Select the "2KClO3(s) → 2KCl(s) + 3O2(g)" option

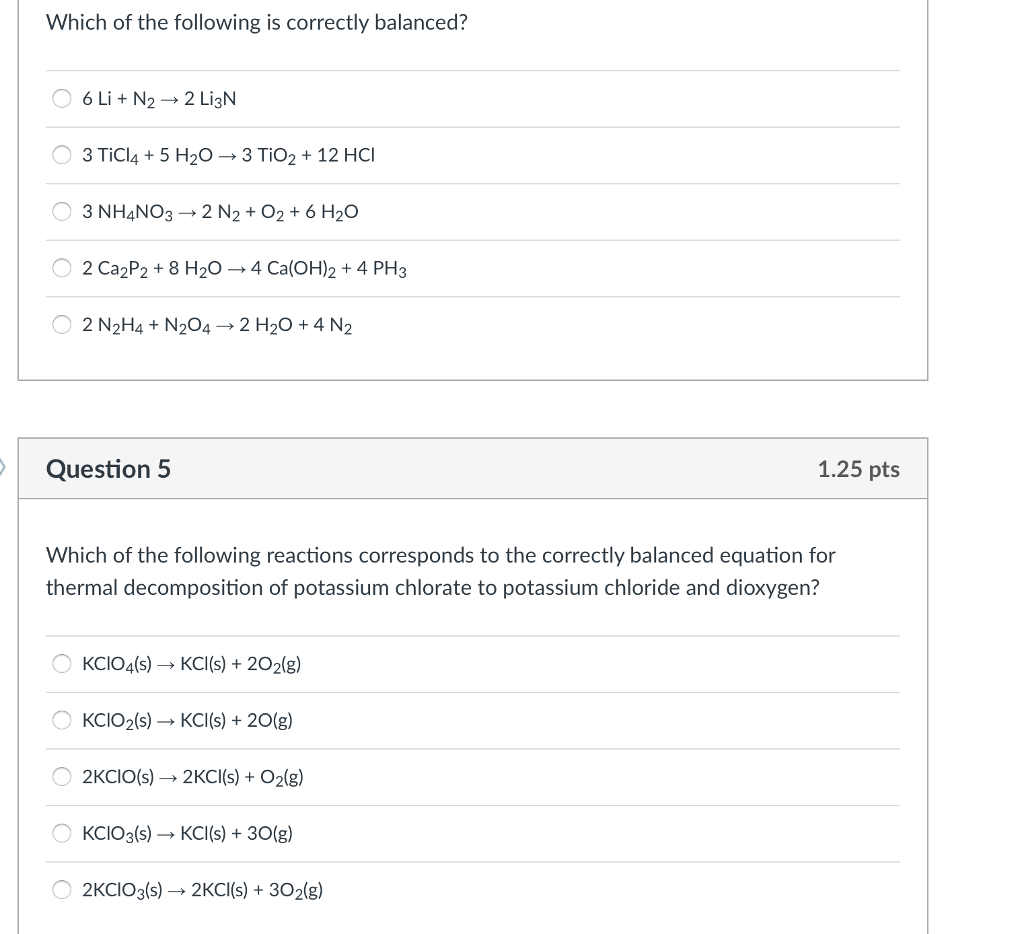61,888
